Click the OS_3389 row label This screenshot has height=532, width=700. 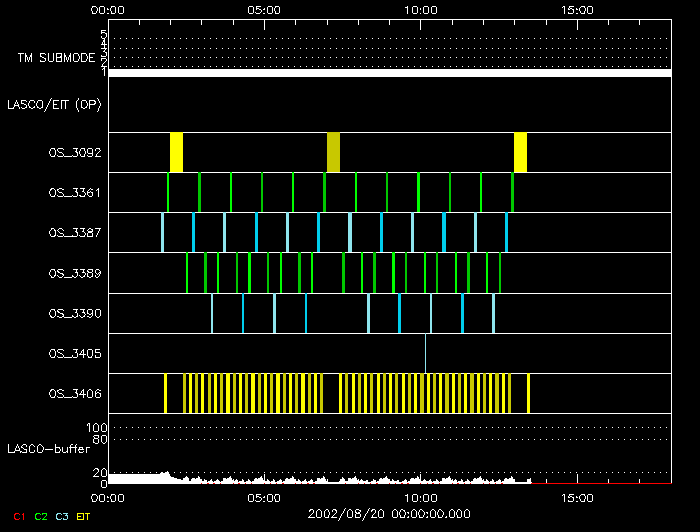coord(74,272)
